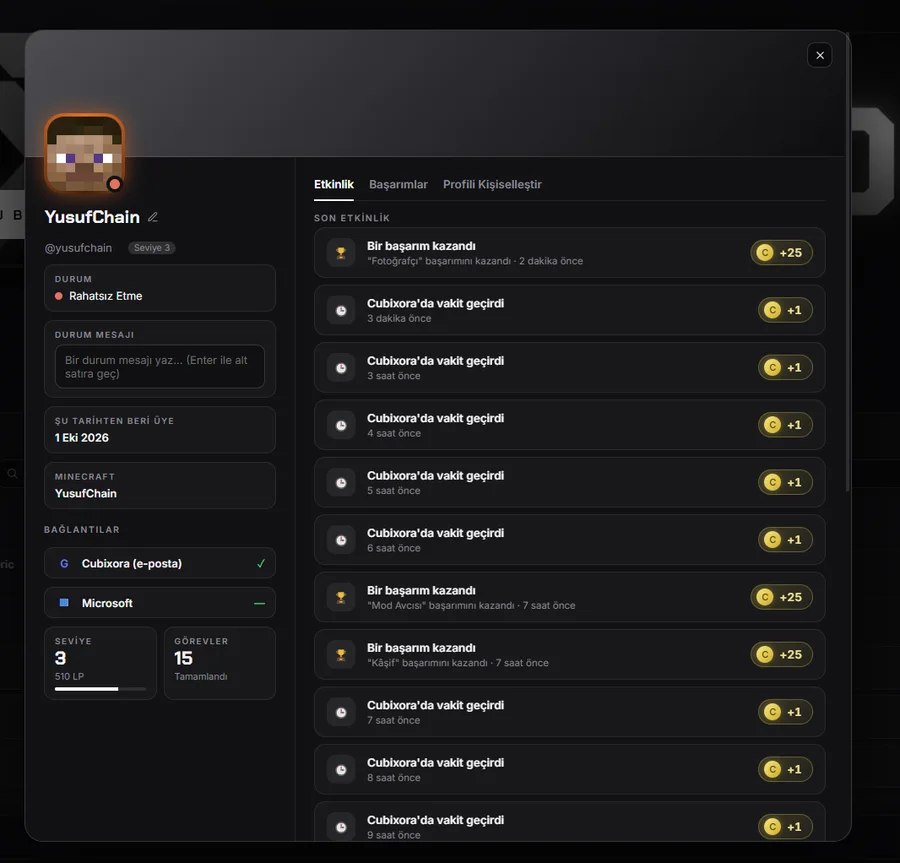Click the clock icon on the 5 saat önce row

pyautogui.click(x=341, y=482)
